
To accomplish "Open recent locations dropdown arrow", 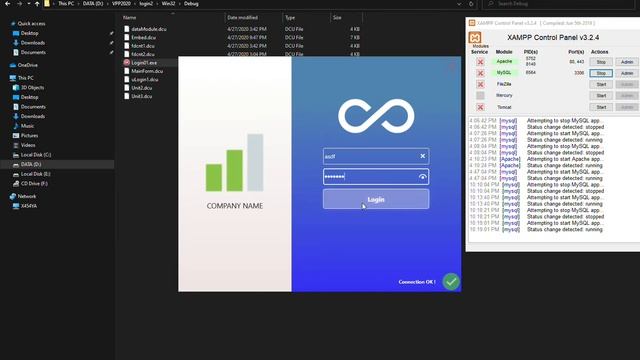I will [29, 4].
